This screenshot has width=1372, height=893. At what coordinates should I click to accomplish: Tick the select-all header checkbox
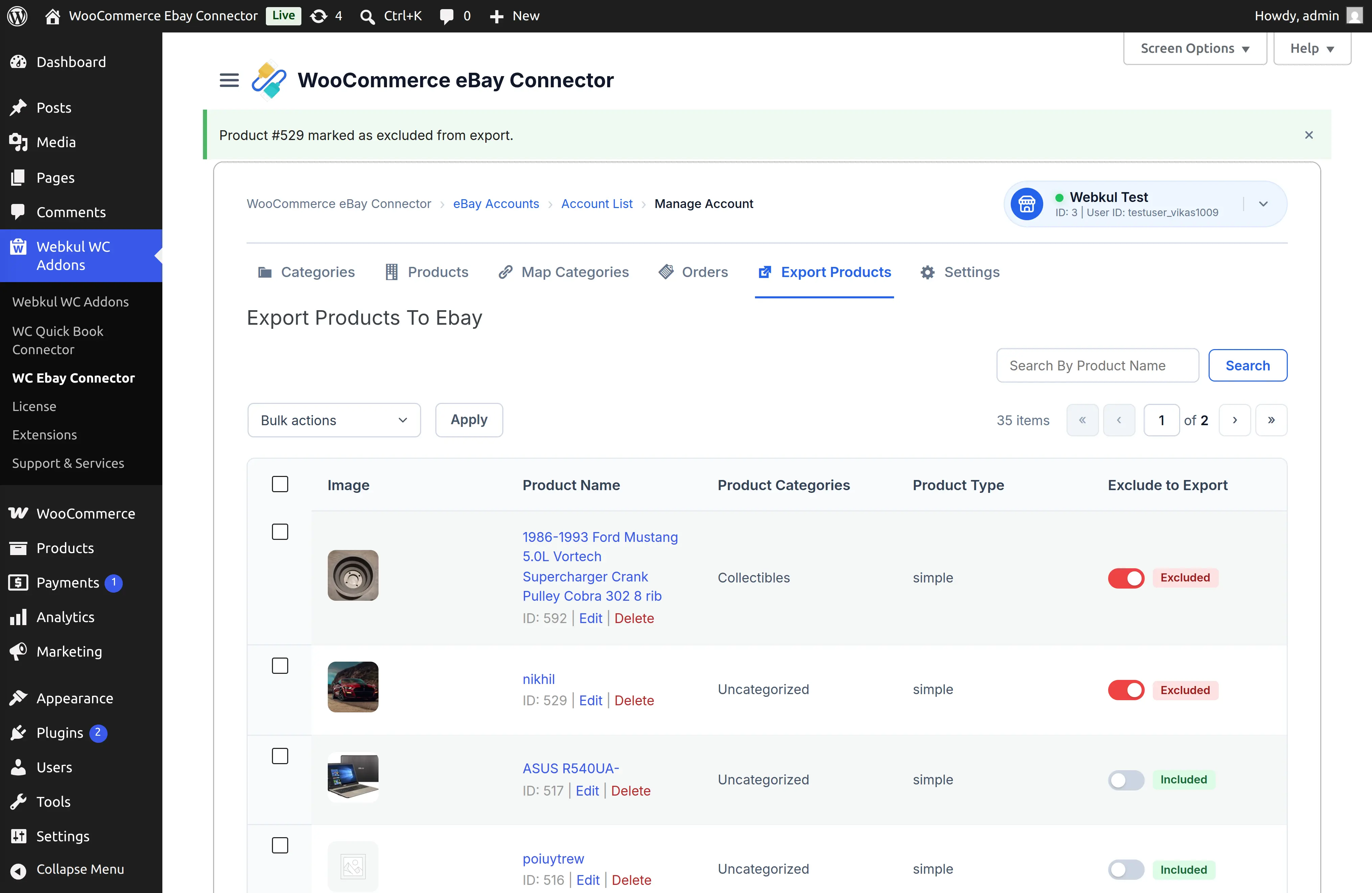pos(280,484)
